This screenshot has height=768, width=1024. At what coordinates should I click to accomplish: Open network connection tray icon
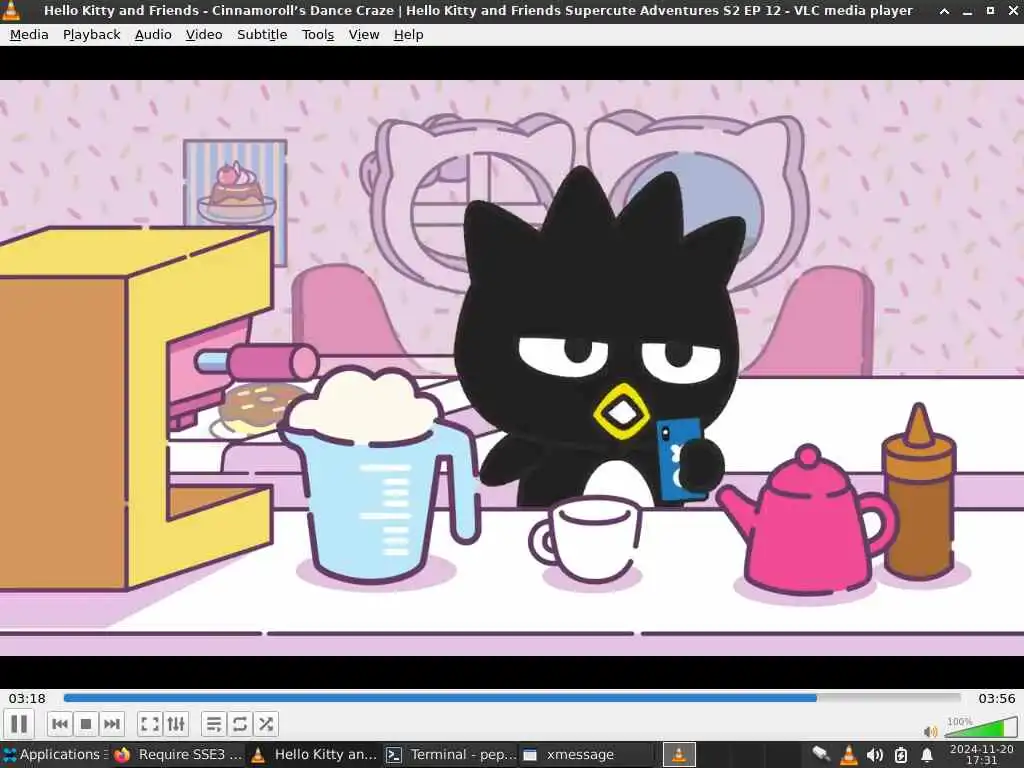821,754
